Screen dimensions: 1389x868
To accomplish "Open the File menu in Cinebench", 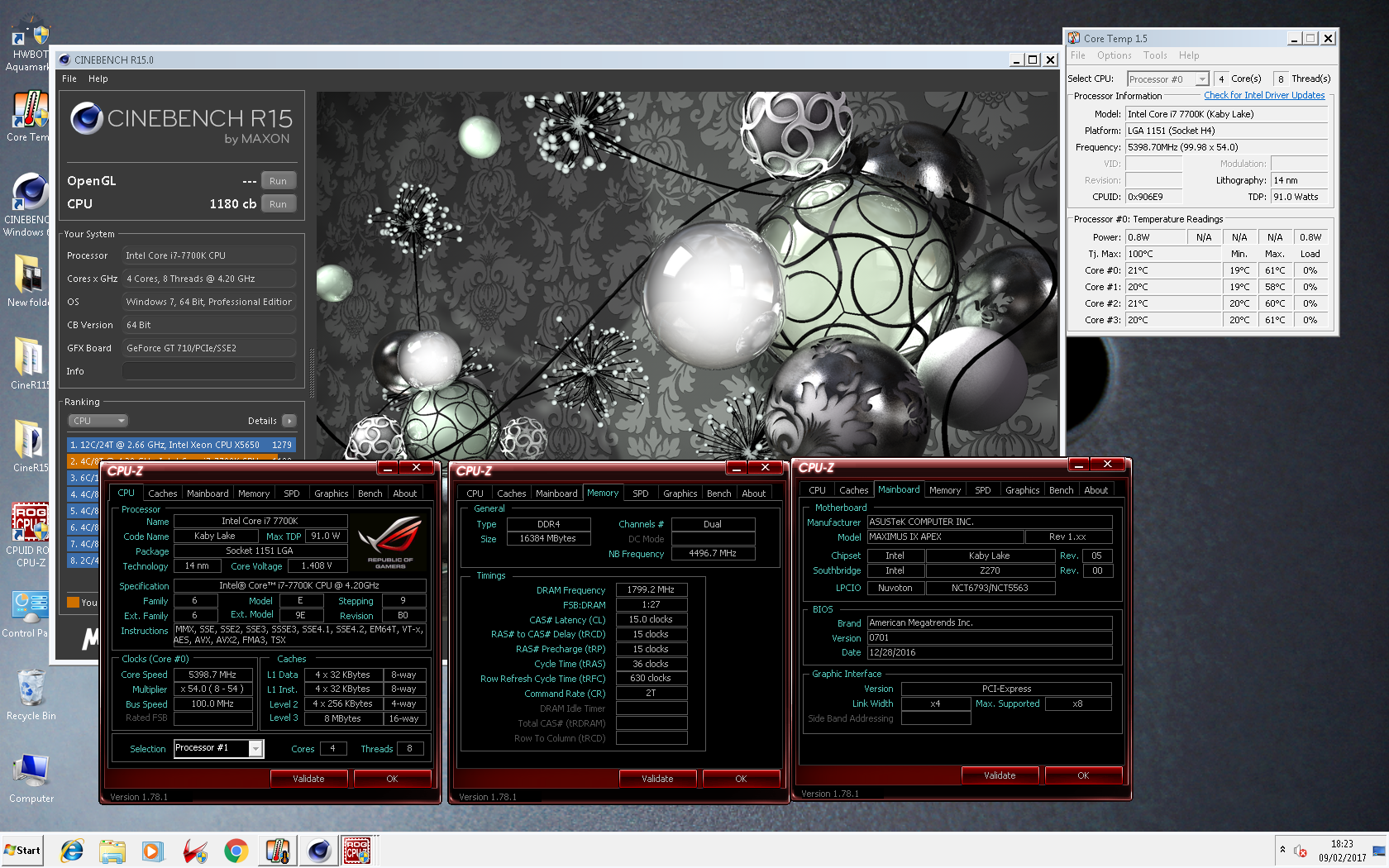I will pyautogui.click(x=69, y=79).
